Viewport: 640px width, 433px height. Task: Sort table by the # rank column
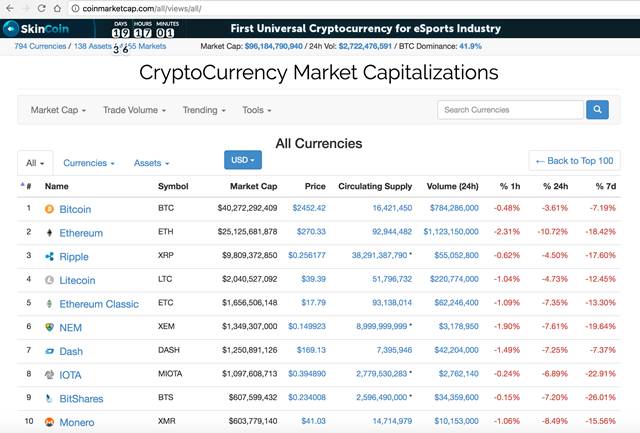pos(26,186)
